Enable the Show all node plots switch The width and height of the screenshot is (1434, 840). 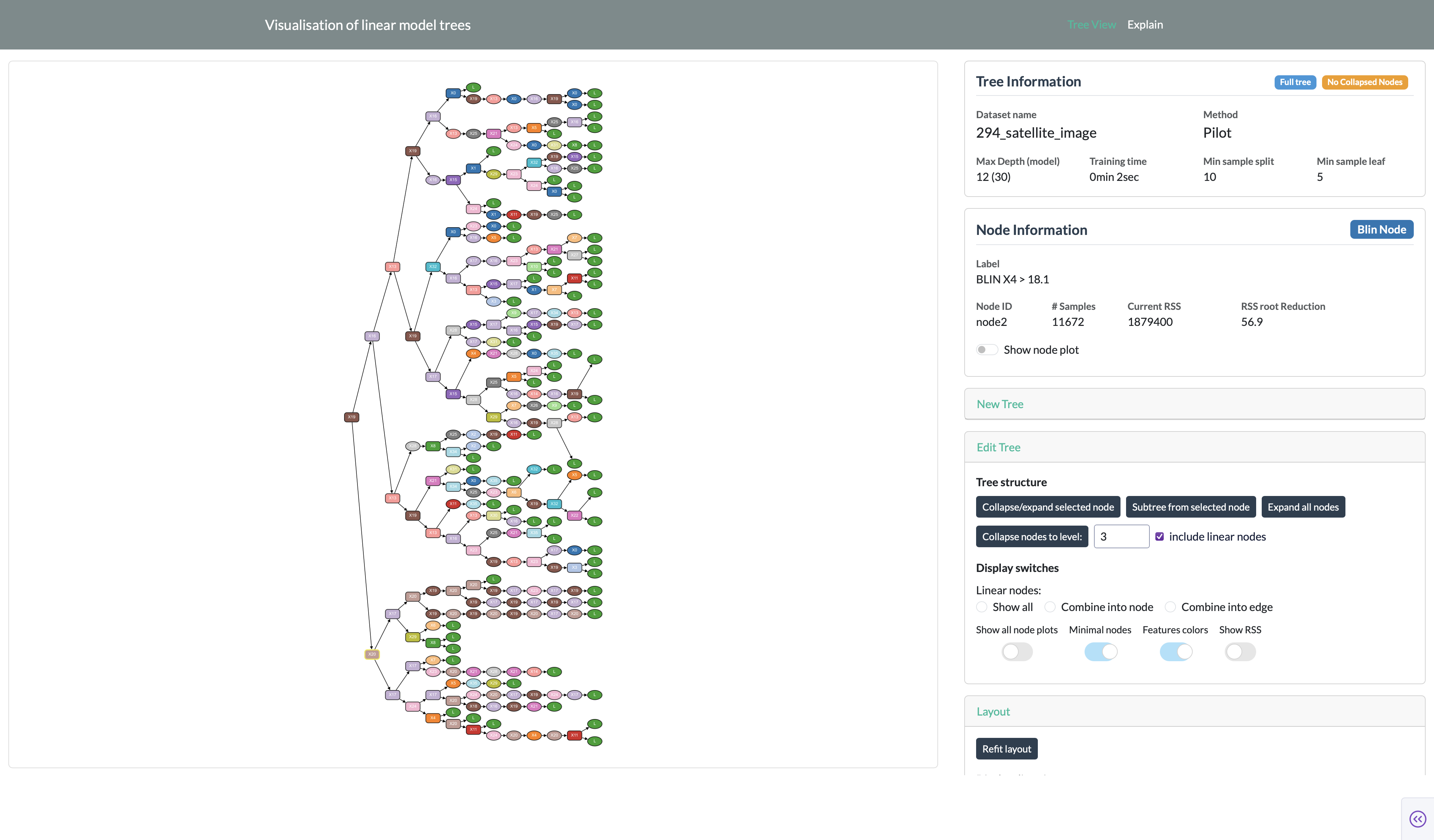point(1017,652)
